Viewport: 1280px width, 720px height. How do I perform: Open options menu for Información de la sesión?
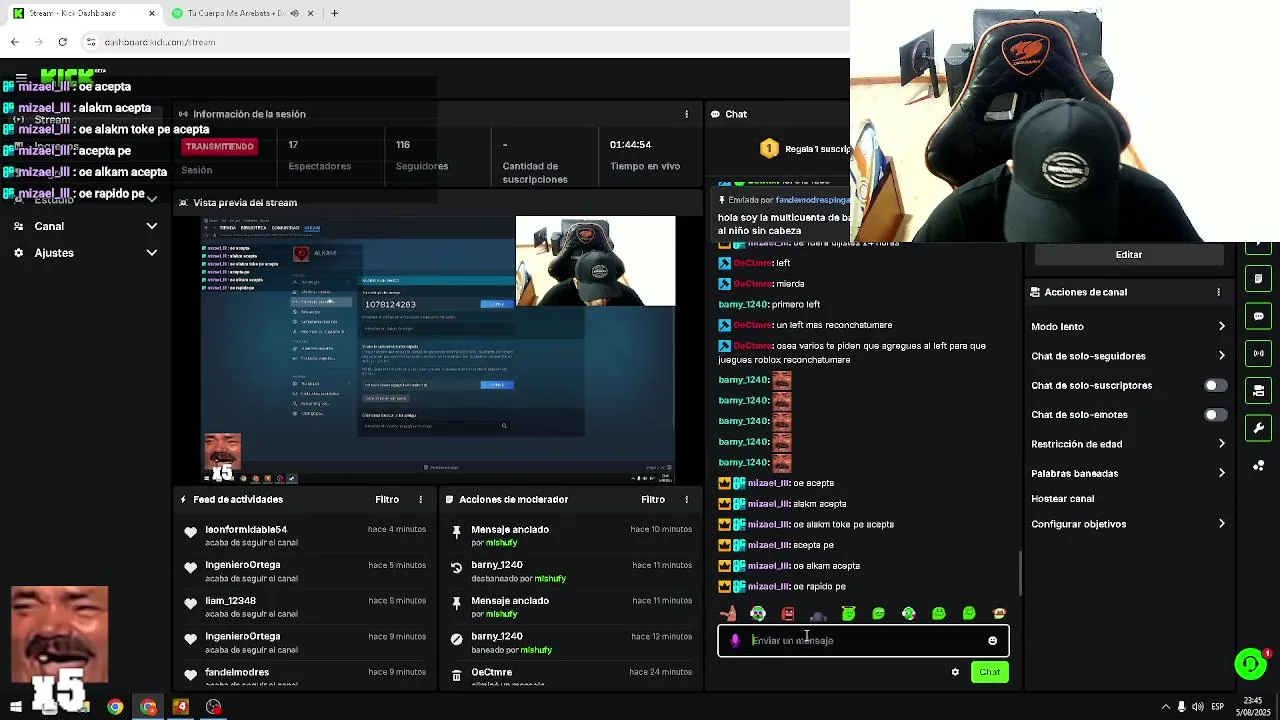click(x=686, y=114)
